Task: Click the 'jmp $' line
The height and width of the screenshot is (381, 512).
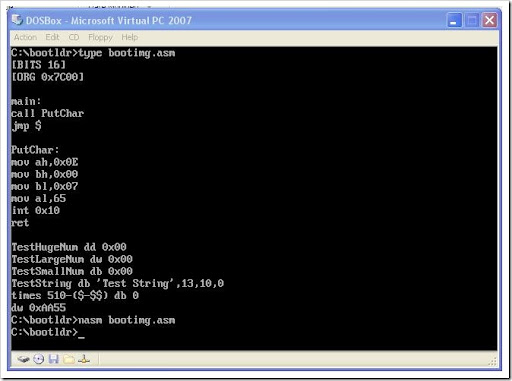Action: 26,126
